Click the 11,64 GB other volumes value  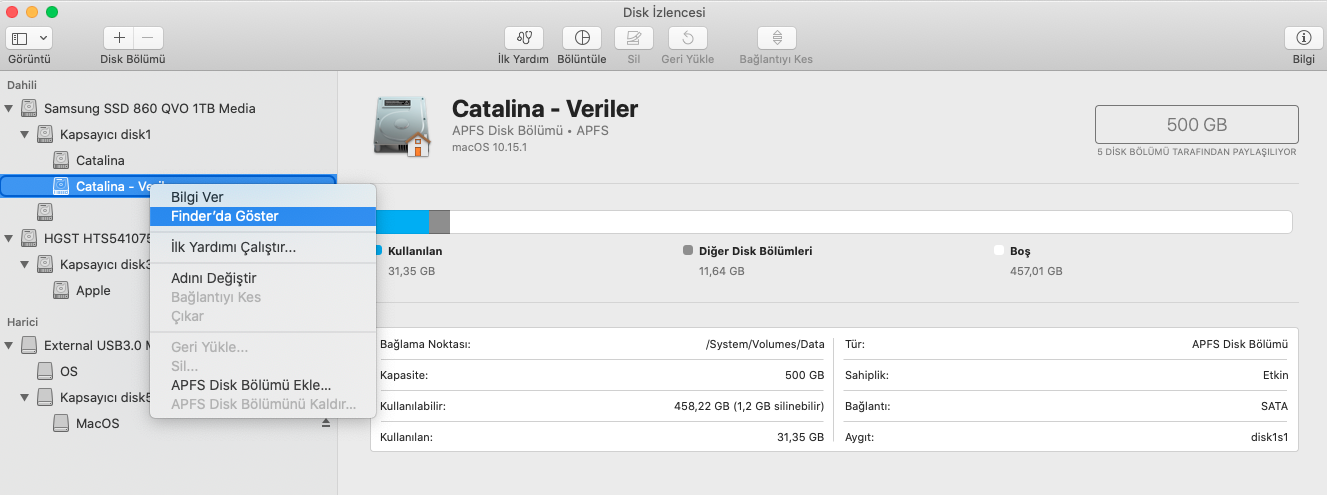click(720, 271)
